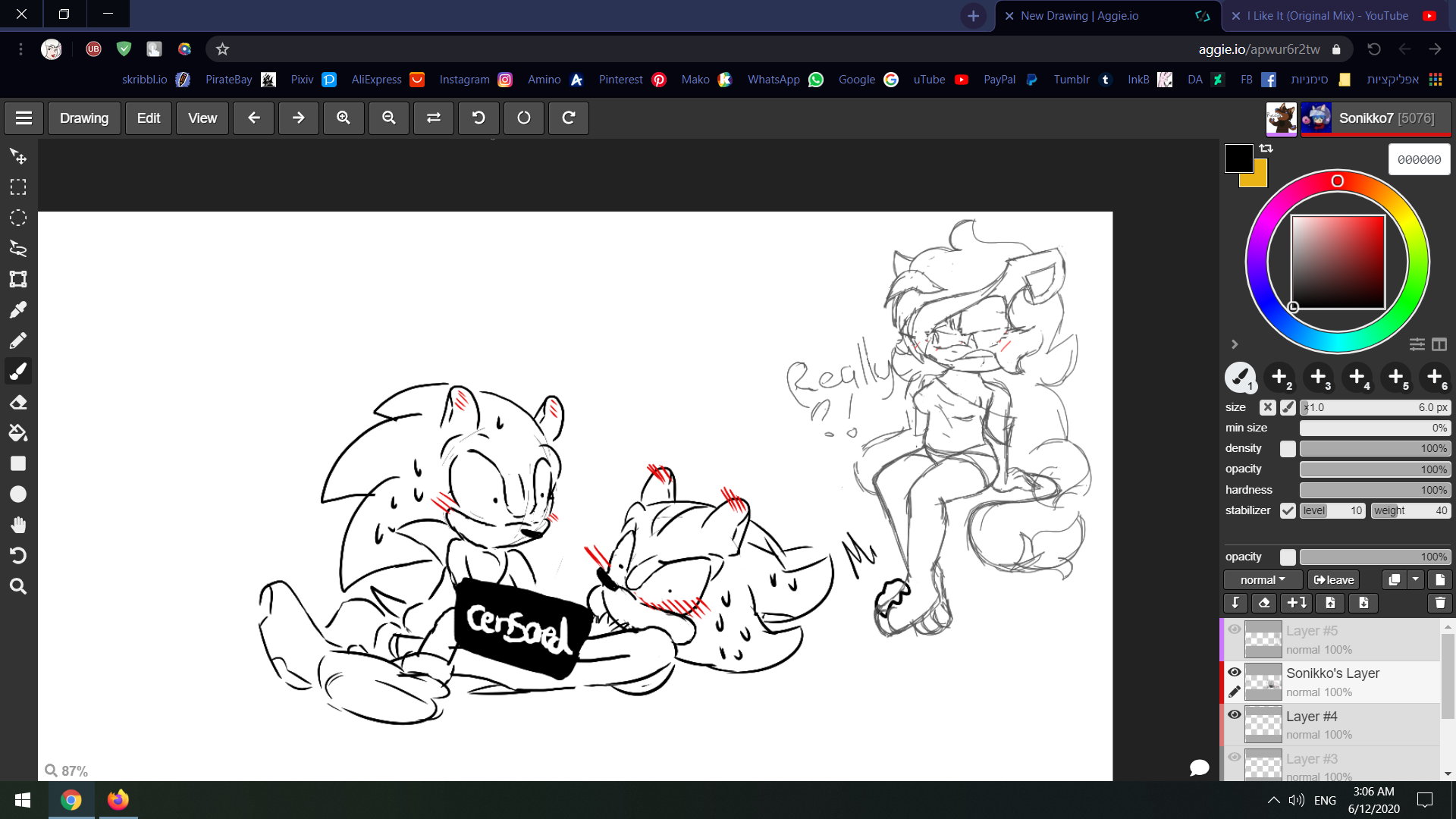Toggle the stabilizer checkbox
Image resolution: width=1456 pixels, height=819 pixels.
pyautogui.click(x=1288, y=510)
